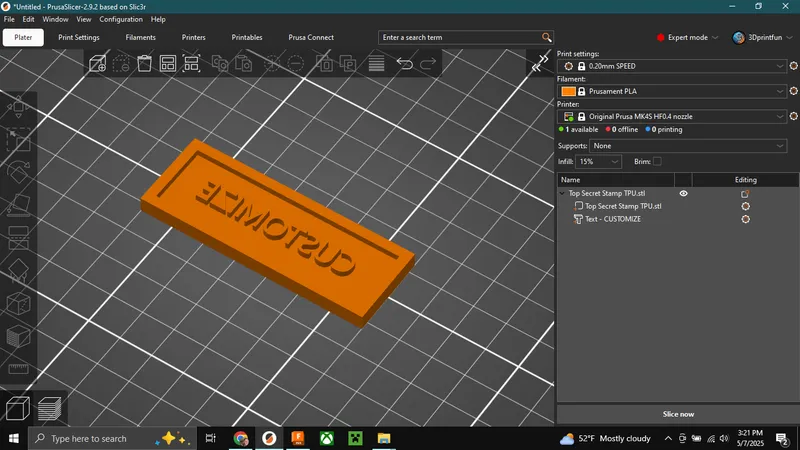Open the 3Dprintfun account dropdown

pos(762,37)
